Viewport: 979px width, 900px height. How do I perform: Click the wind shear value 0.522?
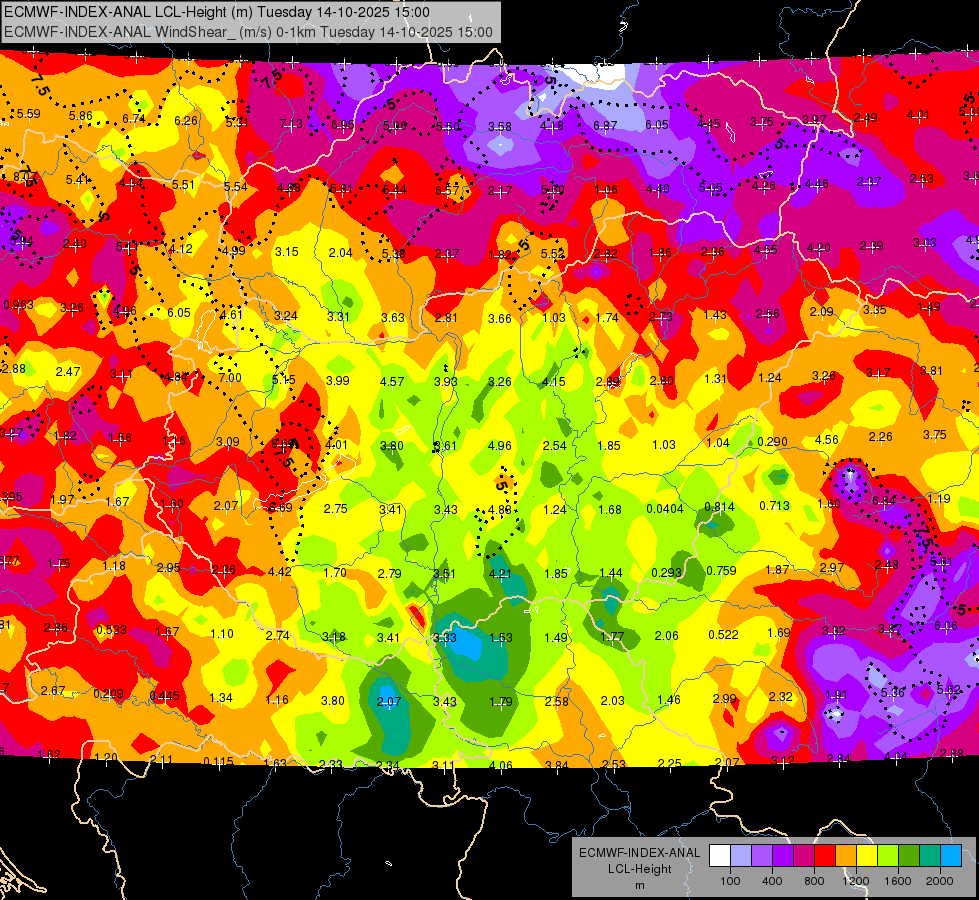coord(723,635)
